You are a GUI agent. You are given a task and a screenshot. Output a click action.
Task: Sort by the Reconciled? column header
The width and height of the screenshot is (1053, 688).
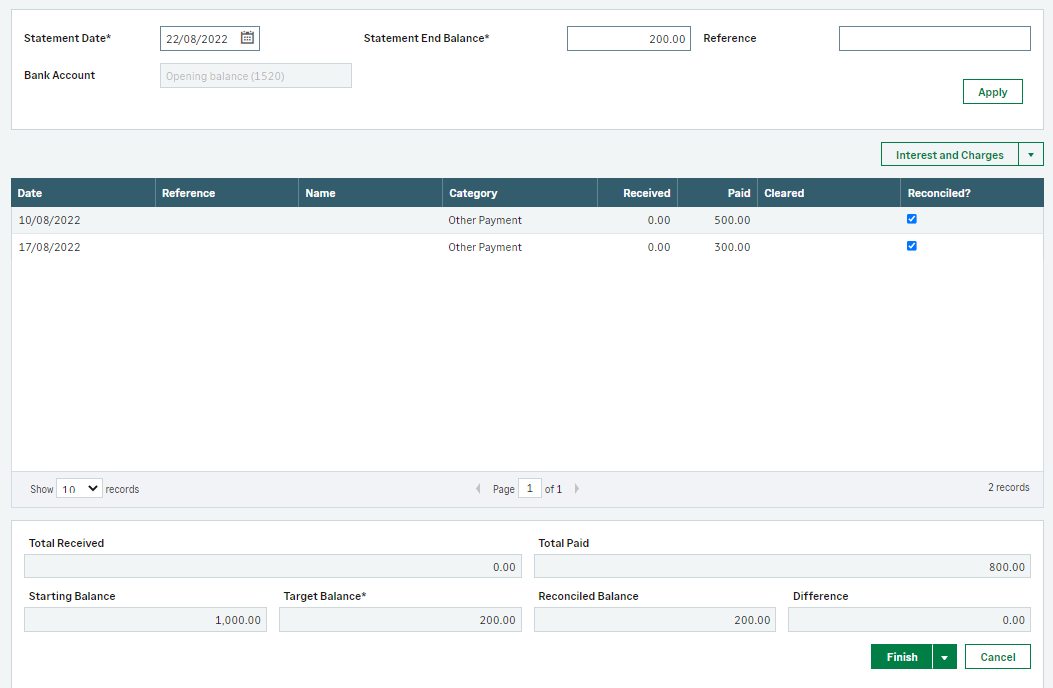point(939,193)
